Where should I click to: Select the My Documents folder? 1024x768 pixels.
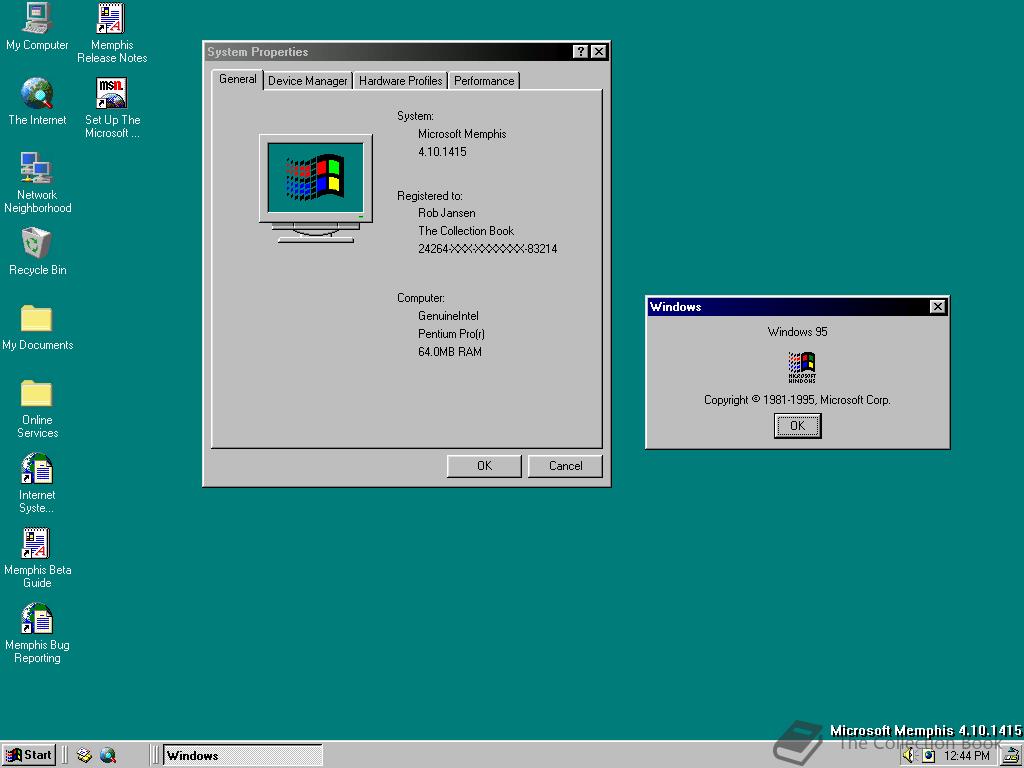pos(37,327)
